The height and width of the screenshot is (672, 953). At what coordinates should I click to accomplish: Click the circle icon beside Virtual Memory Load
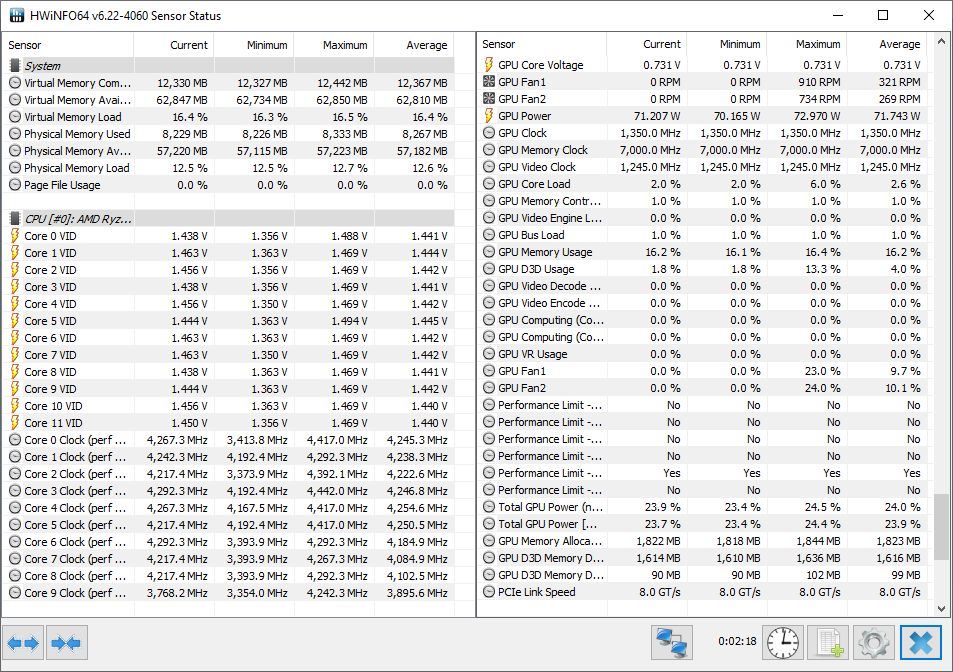15,117
